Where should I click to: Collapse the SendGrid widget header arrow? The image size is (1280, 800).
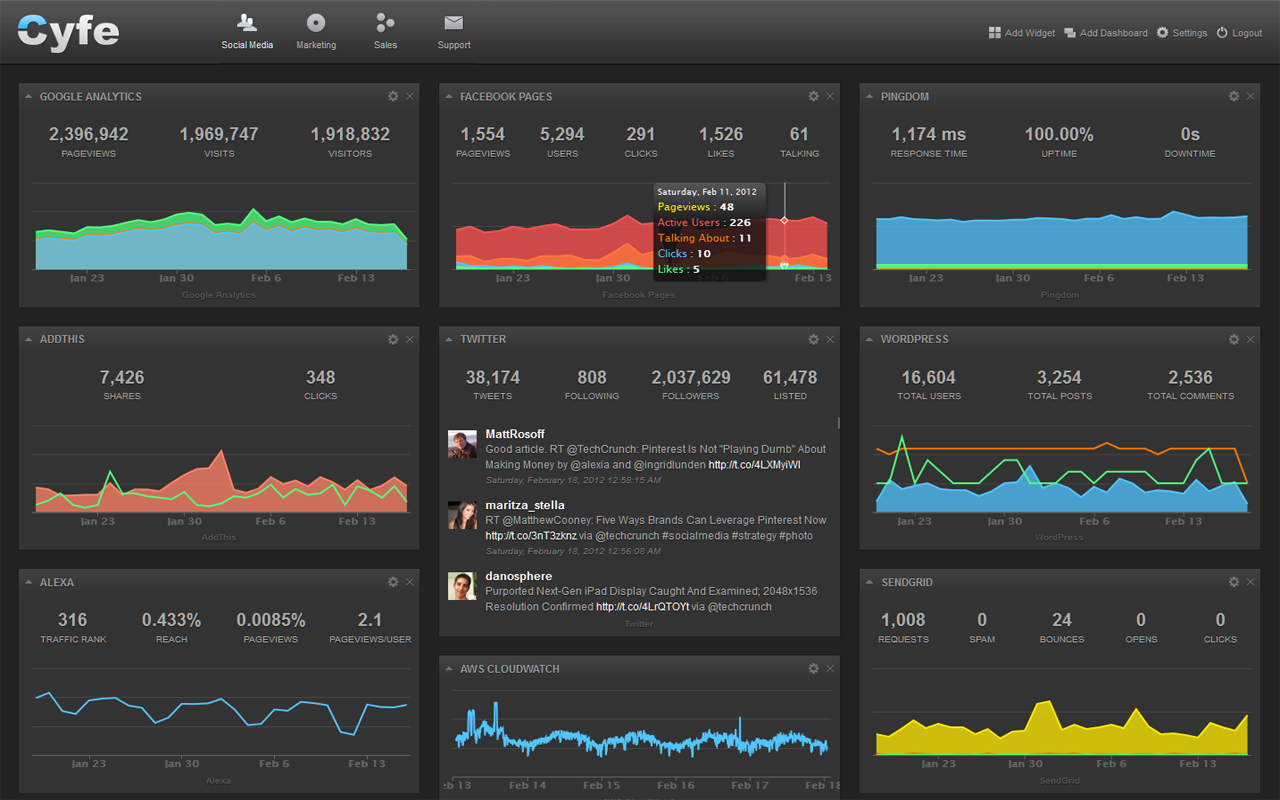tap(870, 582)
